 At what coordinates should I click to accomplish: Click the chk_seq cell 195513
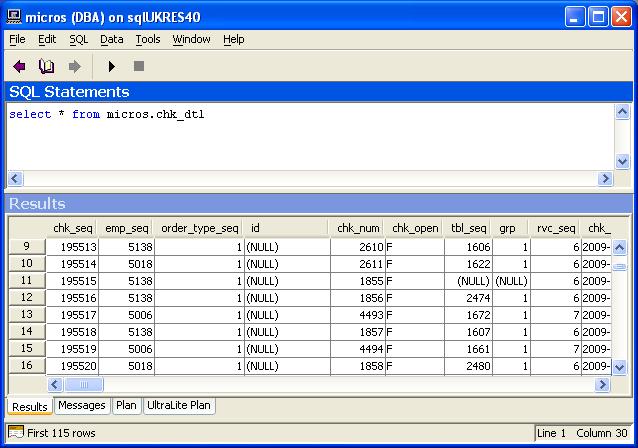(72, 247)
